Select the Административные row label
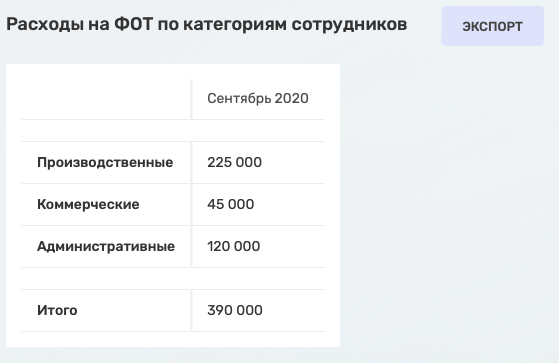 (106, 247)
